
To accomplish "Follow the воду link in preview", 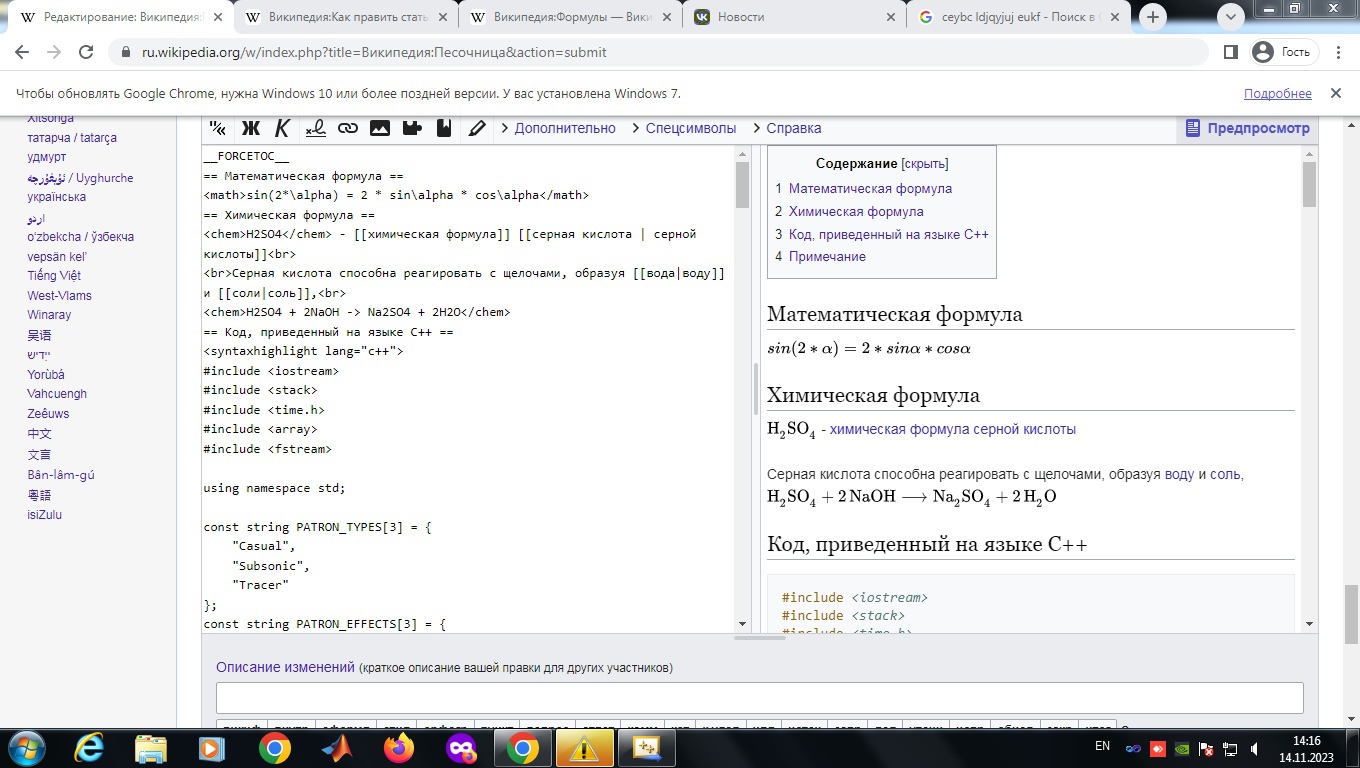I will 1179,474.
